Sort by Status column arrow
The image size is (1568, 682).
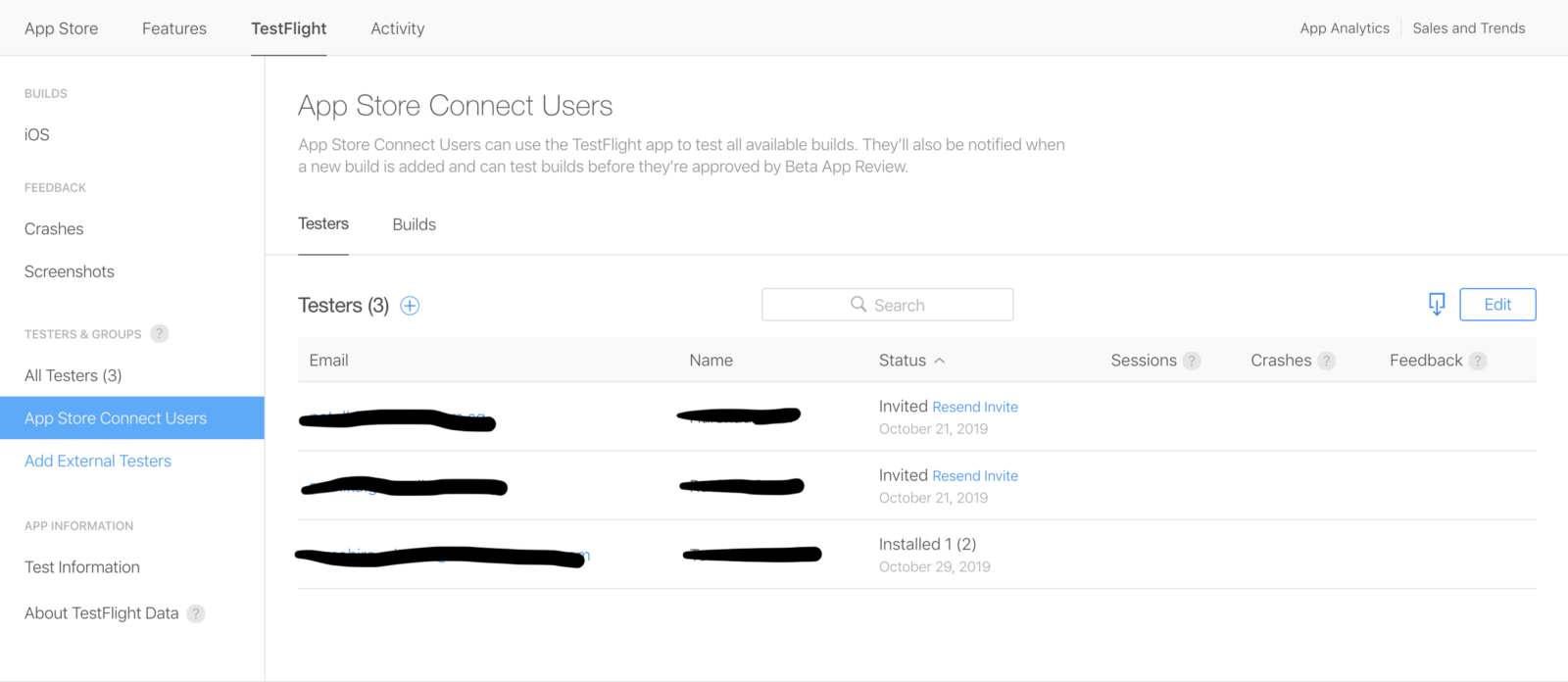(939, 361)
